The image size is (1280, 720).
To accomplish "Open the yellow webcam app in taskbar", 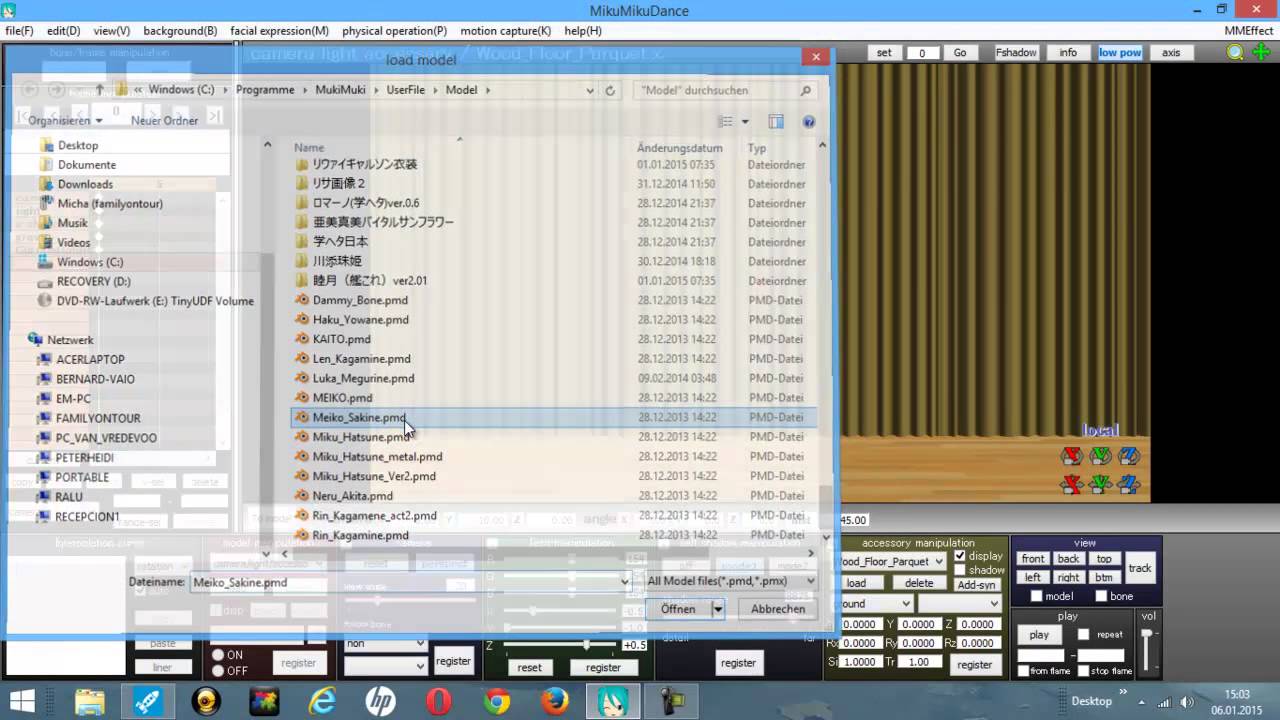I will point(206,702).
